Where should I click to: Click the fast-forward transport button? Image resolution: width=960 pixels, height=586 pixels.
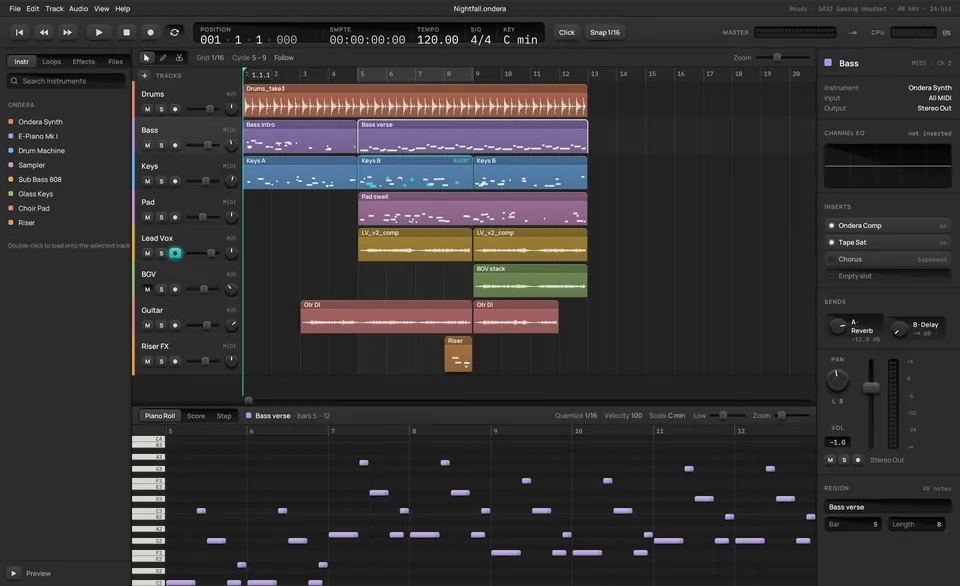[x=67, y=32]
